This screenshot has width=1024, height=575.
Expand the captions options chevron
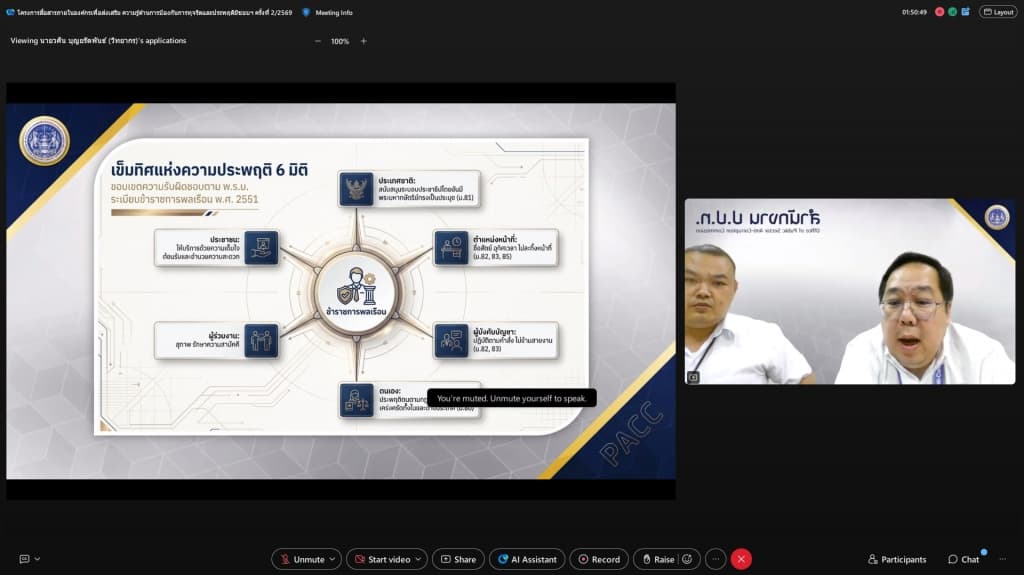[x=37, y=559]
